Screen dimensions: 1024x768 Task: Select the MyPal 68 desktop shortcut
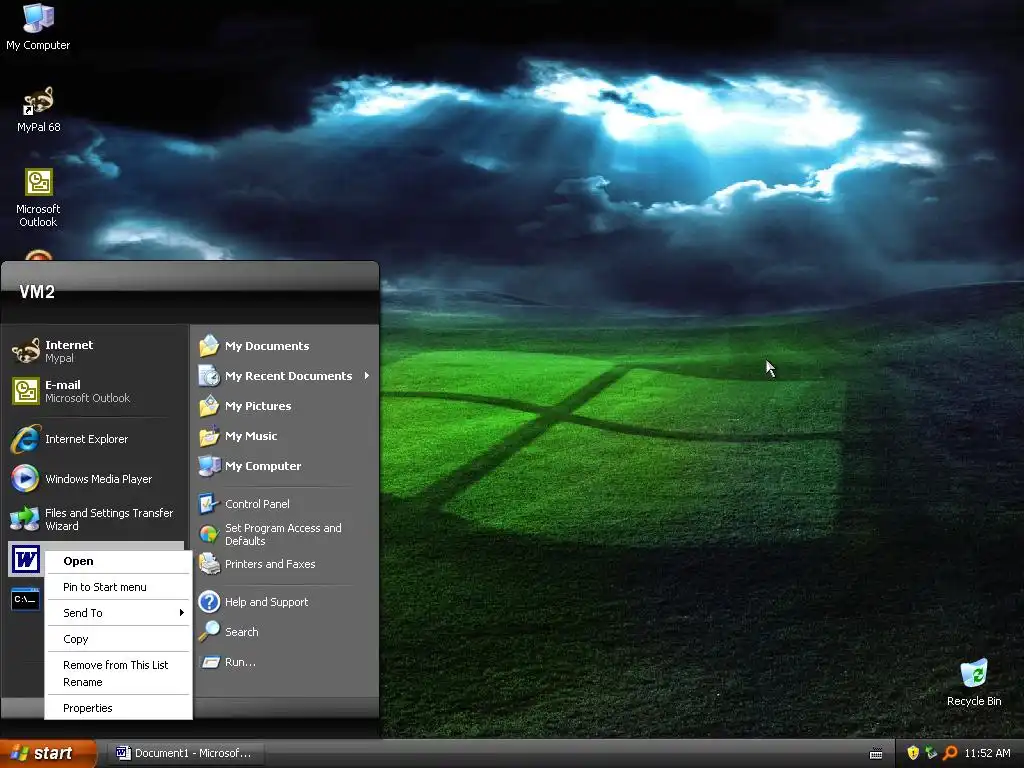[38, 109]
